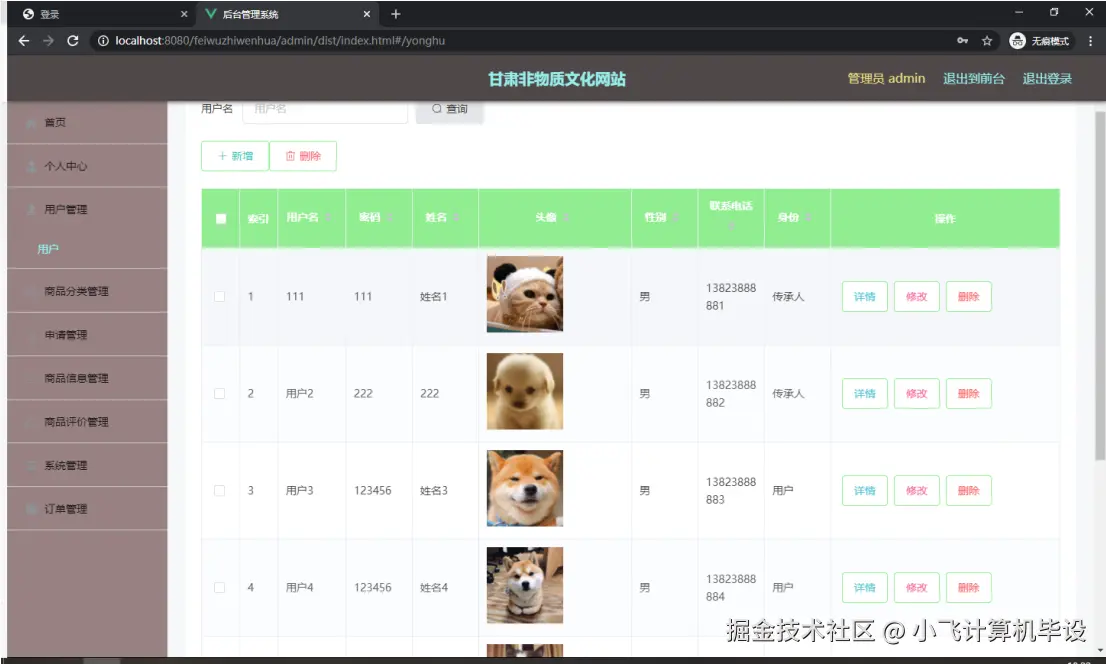Click the page vertical scrollbar
Viewport: 1106px width, 664px height.
[1100, 286]
